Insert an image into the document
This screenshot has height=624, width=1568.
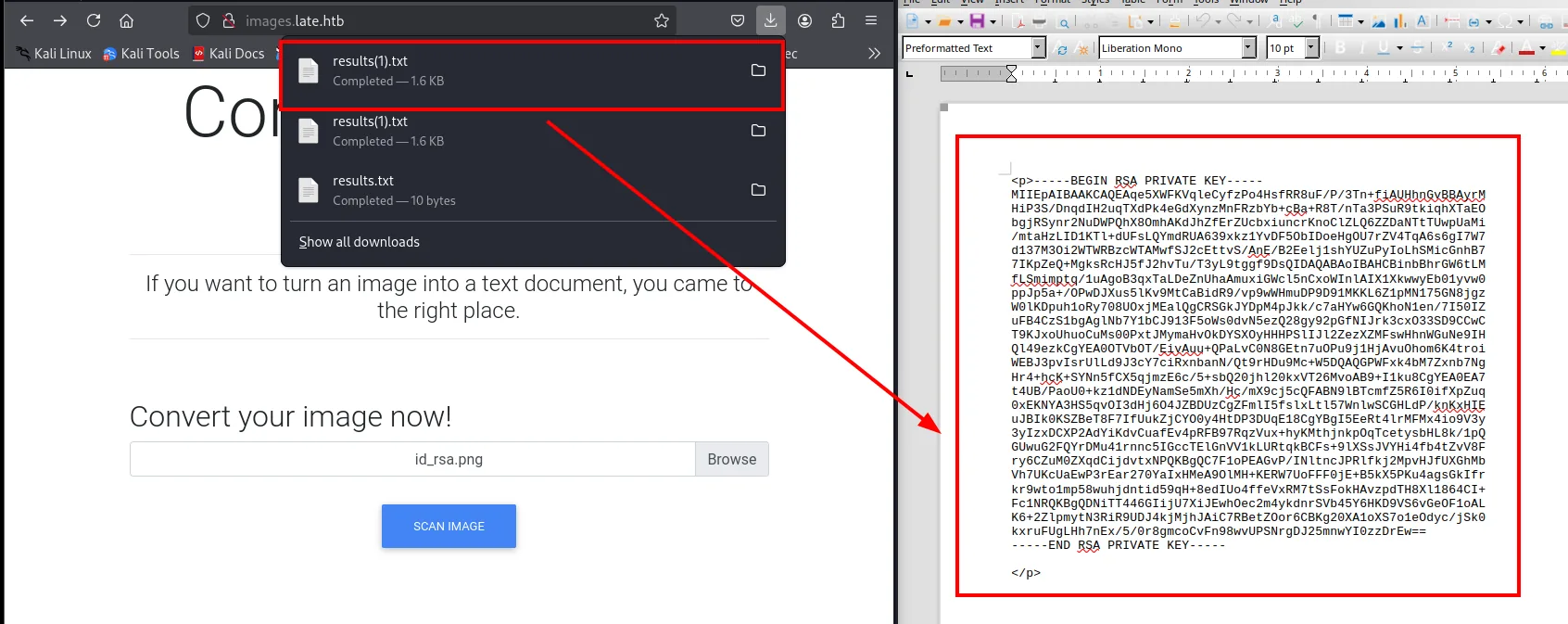coord(1378,22)
